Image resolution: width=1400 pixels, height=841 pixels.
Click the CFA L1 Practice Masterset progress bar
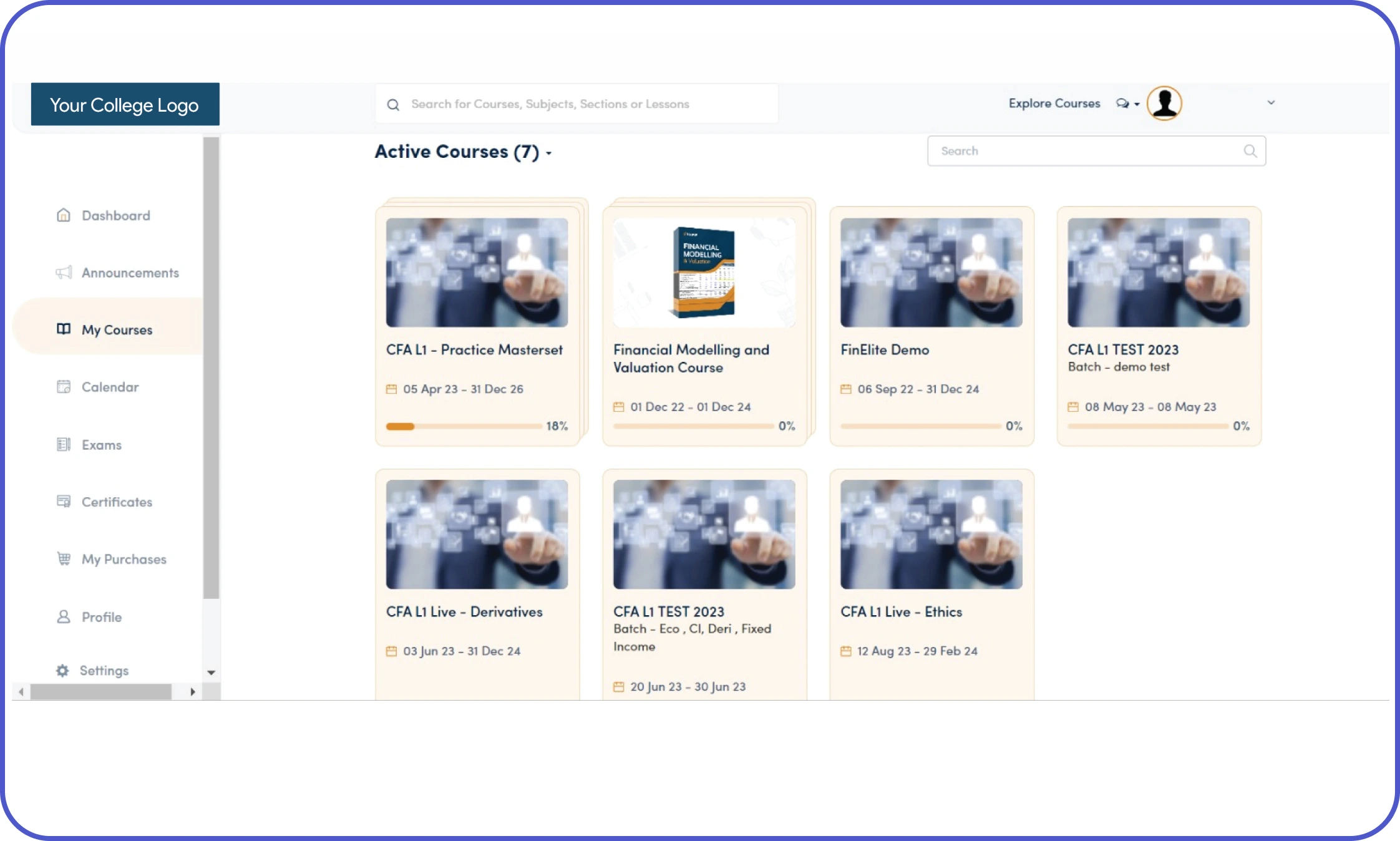coord(464,426)
